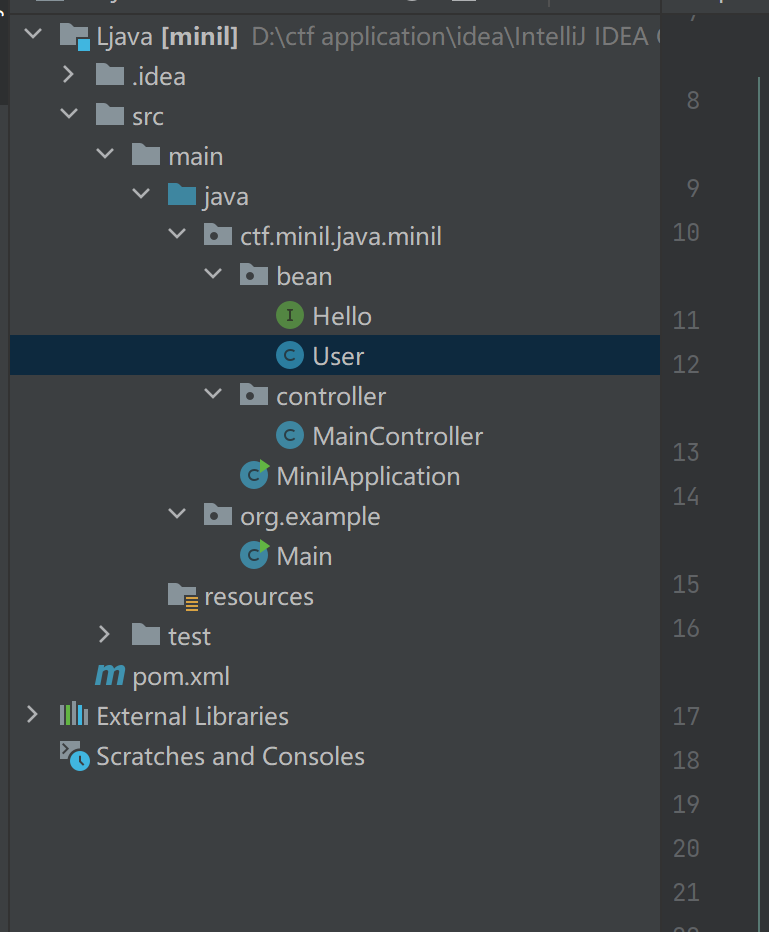This screenshot has width=769, height=932.
Task: Click the Hello interface icon
Action: 289,316
